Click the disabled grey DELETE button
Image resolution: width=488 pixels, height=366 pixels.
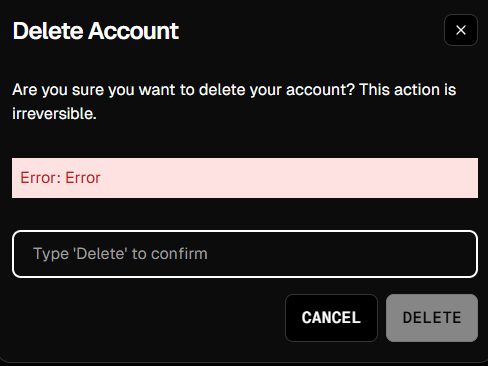click(x=432, y=318)
